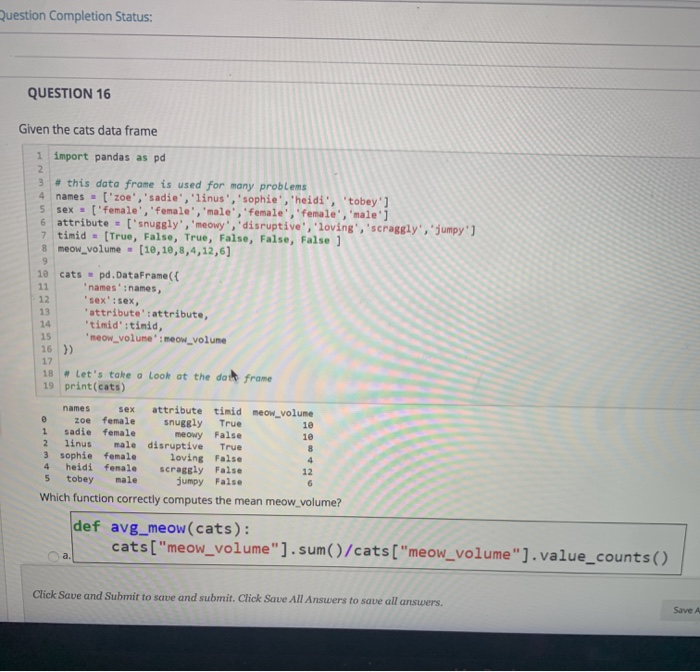Click the 'Click Save and Submit' instruction text
700x672 pixels.
click(238, 598)
